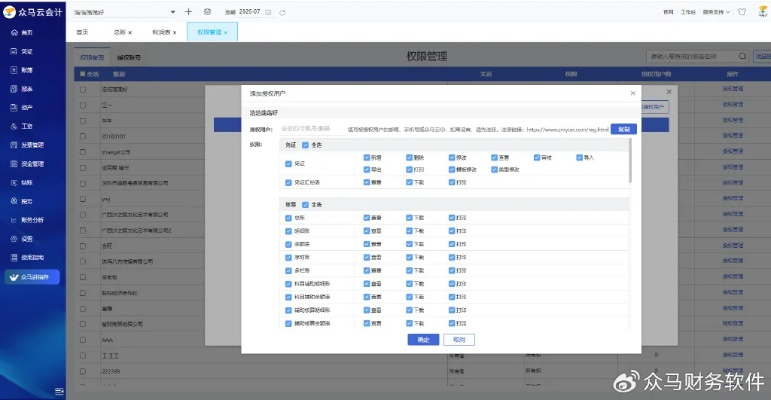Click the 众马云会计 logo
The height and width of the screenshot is (400, 771).
(33, 12)
